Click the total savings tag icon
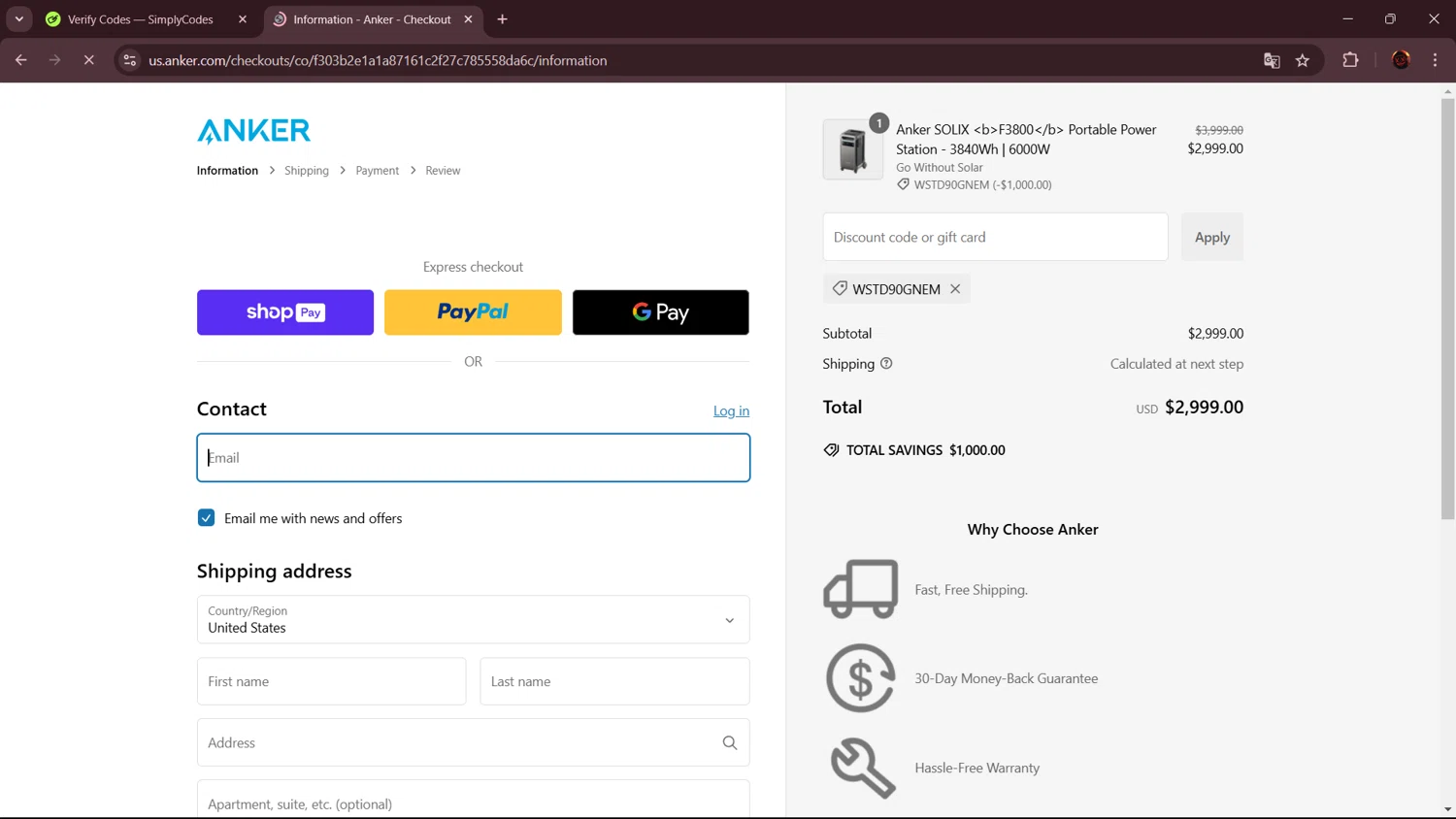The width and height of the screenshot is (1456, 819). pos(831,450)
